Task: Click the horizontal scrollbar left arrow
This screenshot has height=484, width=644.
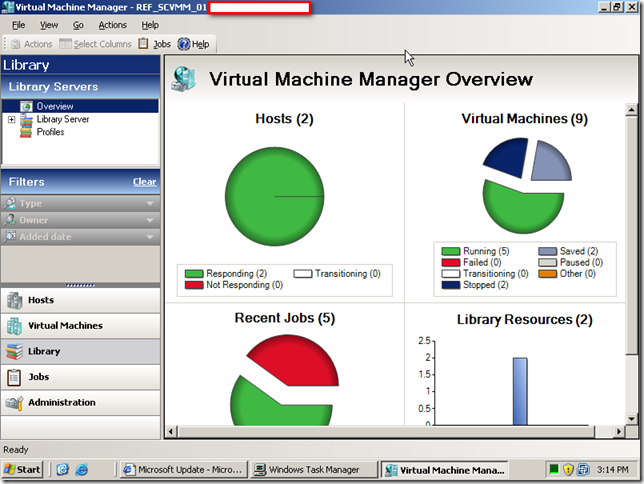Action: pos(172,431)
